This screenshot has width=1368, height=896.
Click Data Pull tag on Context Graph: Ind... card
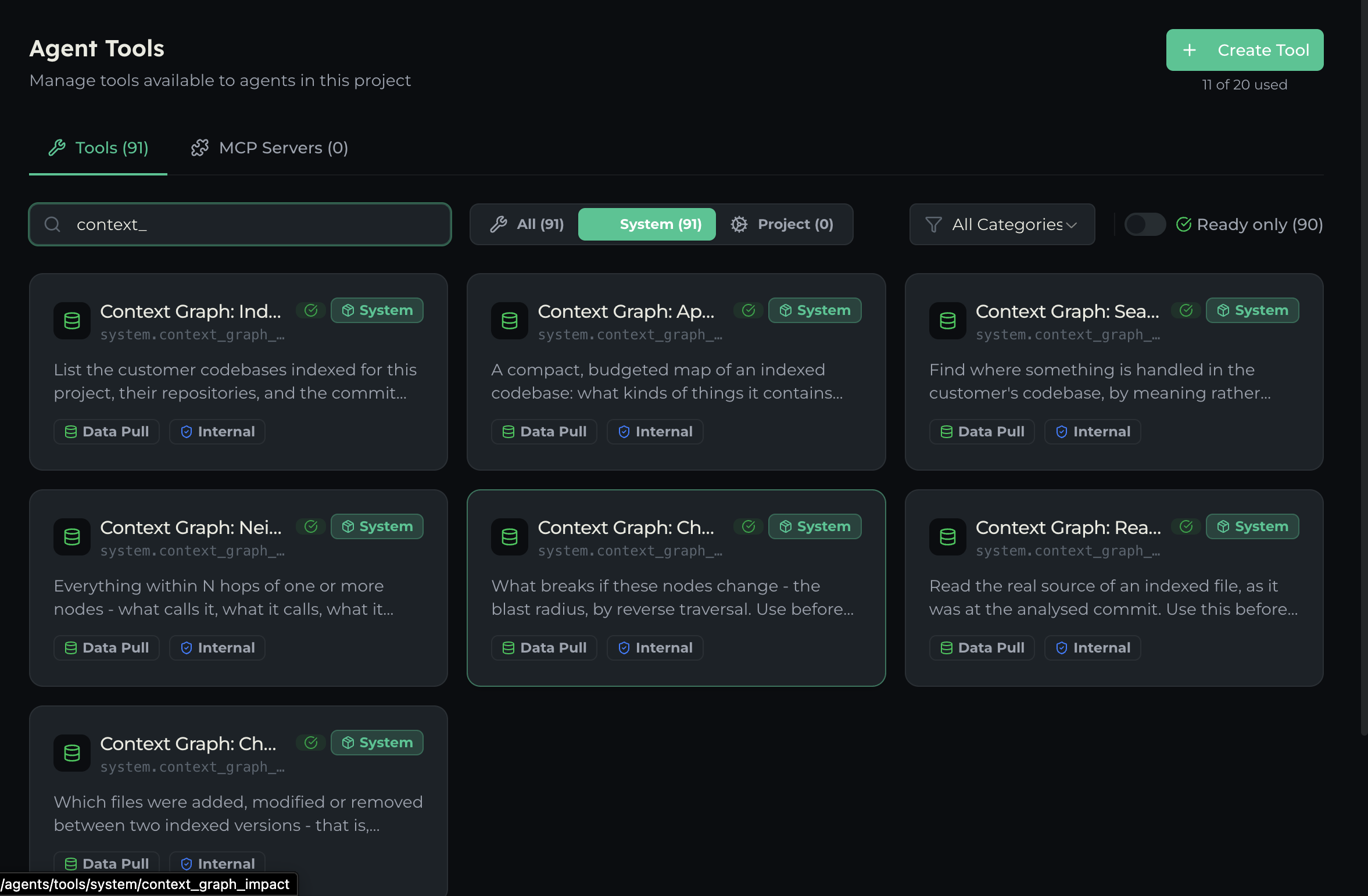(106, 432)
